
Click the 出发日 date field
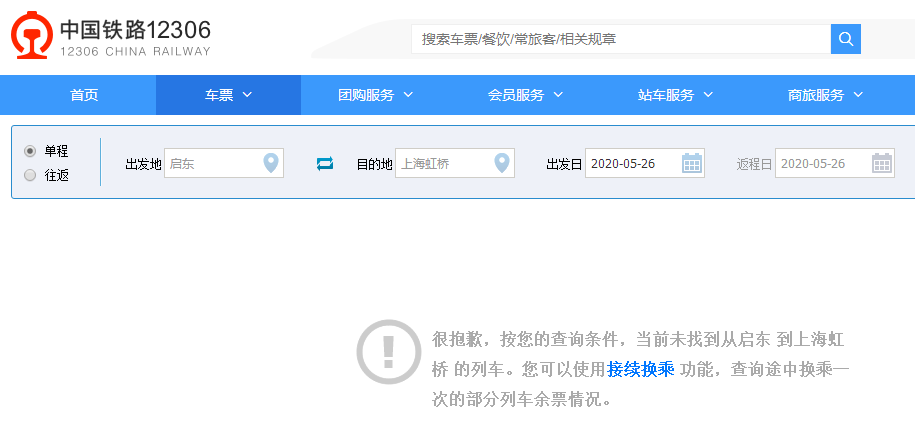pos(645,163)
